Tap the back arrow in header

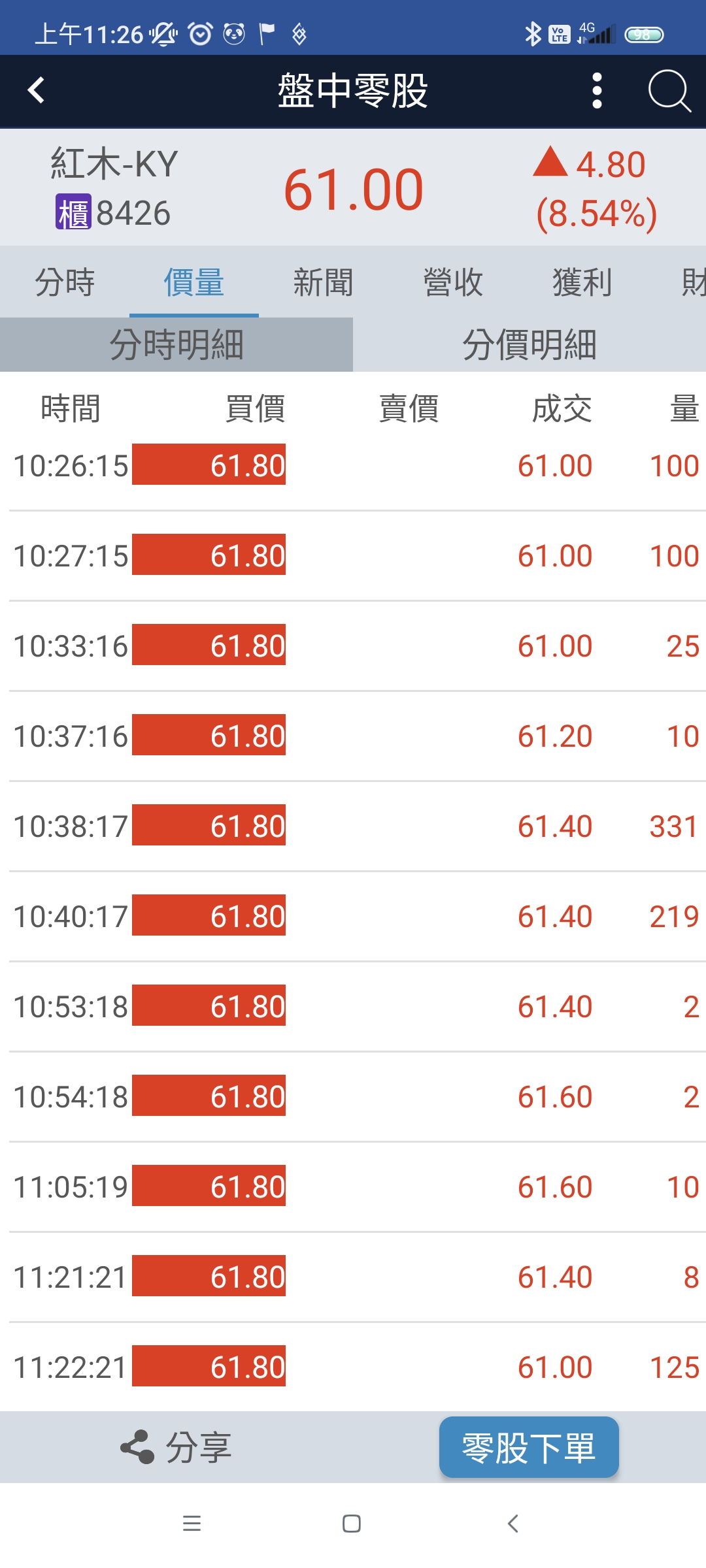tap(37, 90)
